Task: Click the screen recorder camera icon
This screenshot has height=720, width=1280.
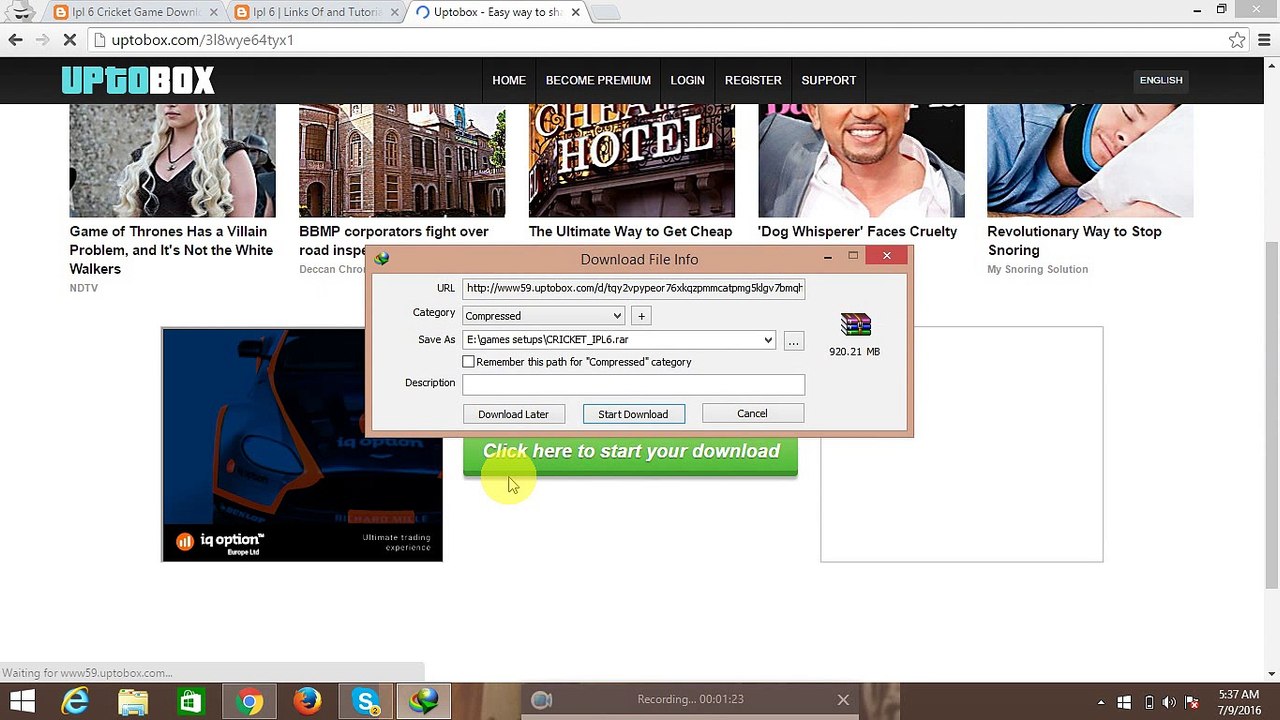Action: [x=541, y=700]
